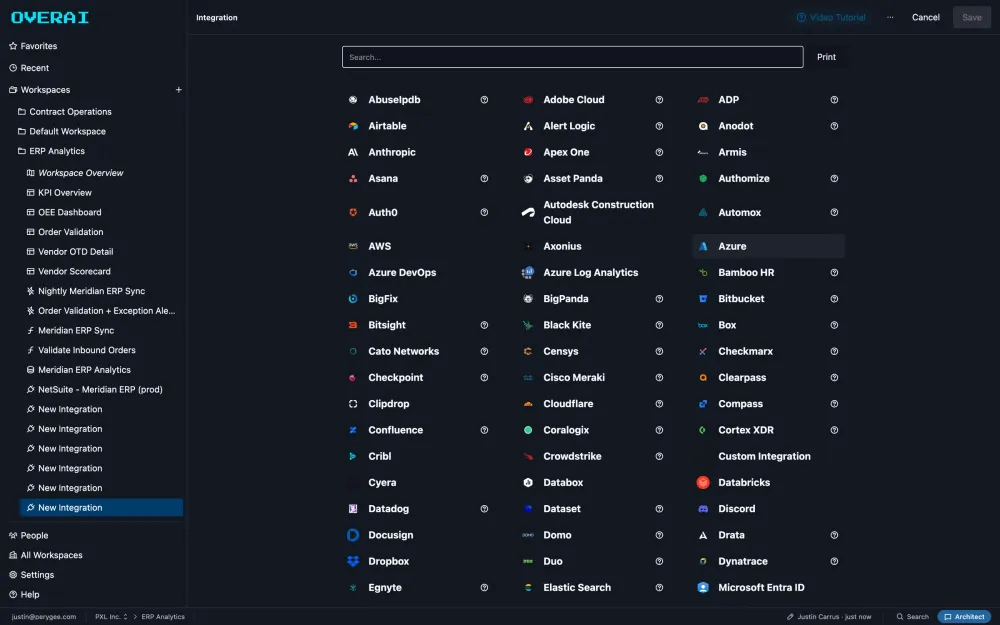1000x625 pixels.
Task: Click the Cancel button
Action: 925,17
